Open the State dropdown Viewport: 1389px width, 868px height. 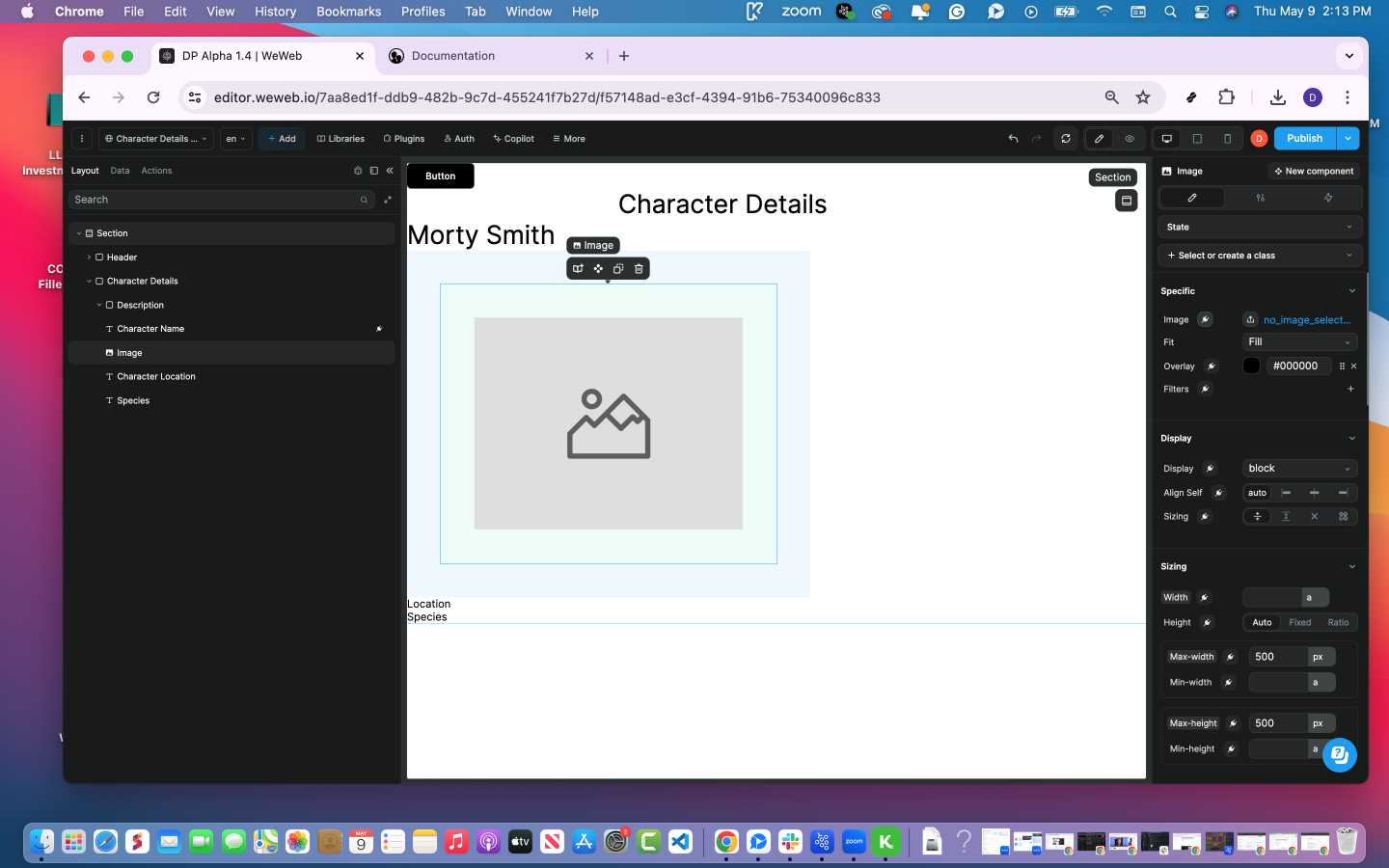coord(1259,228)
